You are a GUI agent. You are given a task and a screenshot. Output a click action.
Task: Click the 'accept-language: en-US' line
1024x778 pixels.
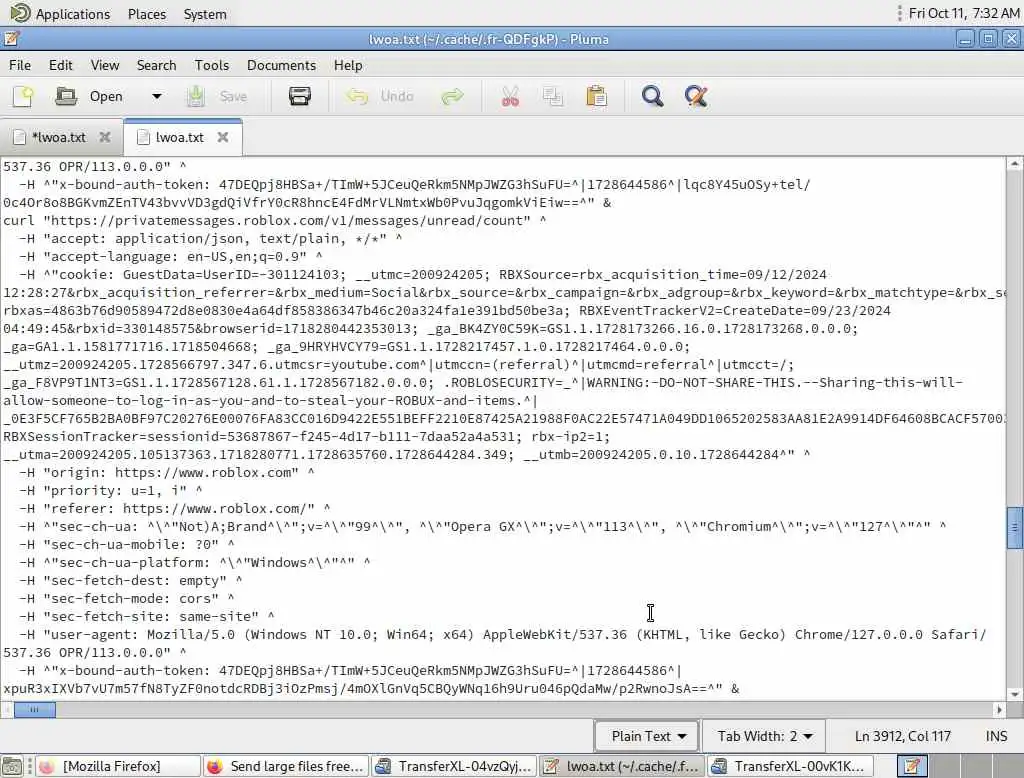point(170,257)
